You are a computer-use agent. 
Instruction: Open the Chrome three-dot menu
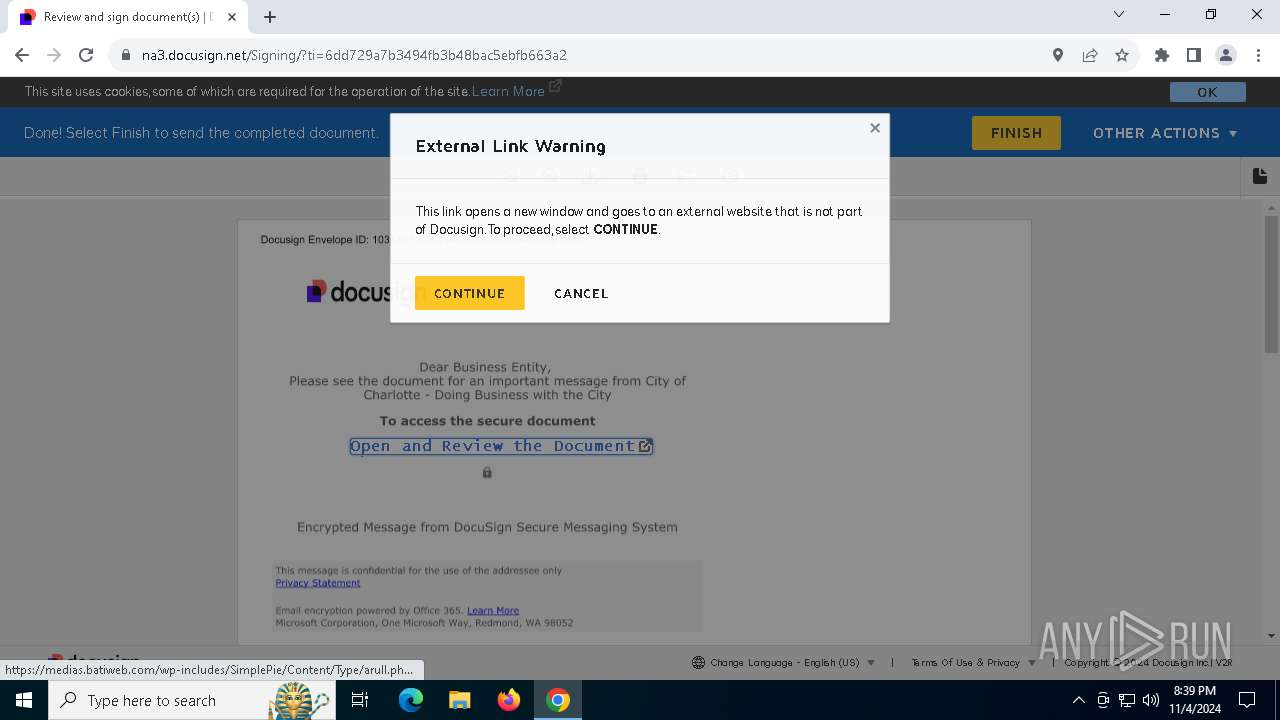pos(1258,55)
